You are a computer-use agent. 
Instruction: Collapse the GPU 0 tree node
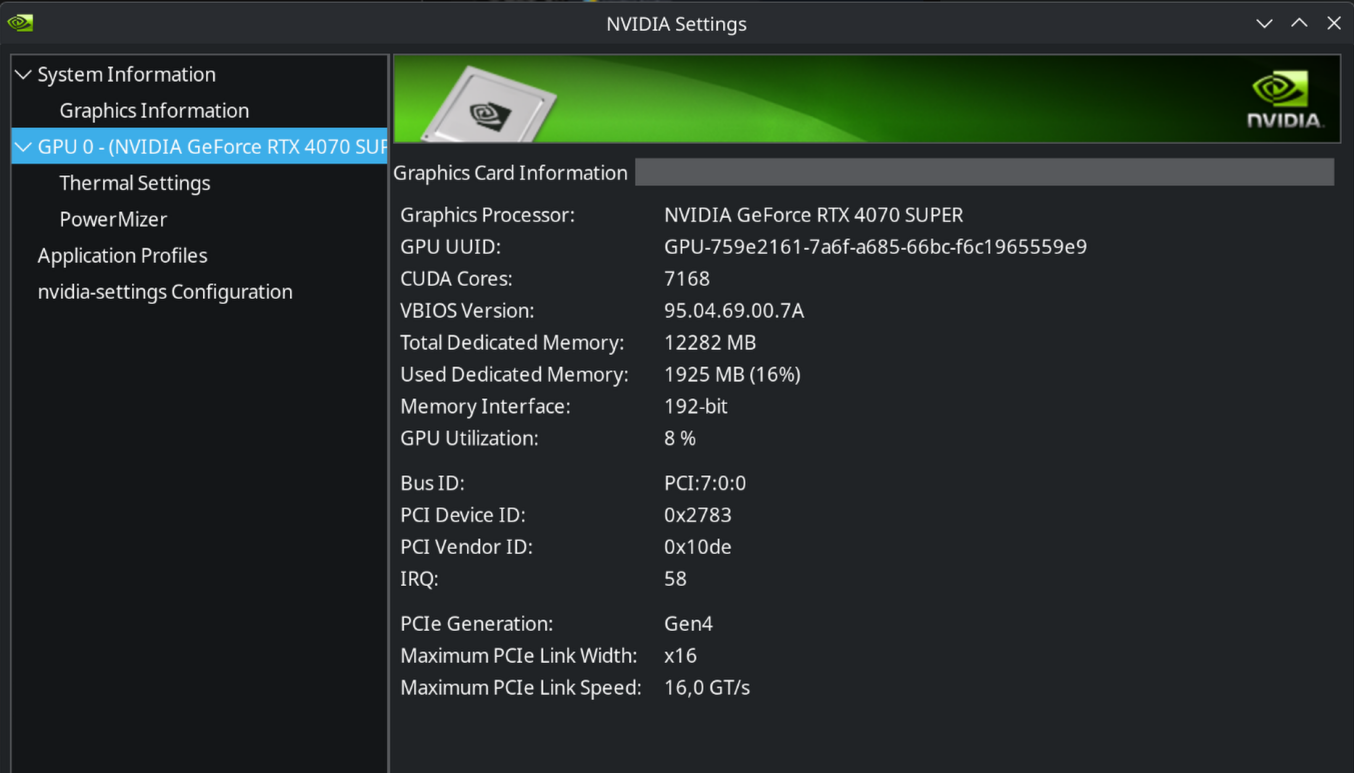(x=23, y=147)
